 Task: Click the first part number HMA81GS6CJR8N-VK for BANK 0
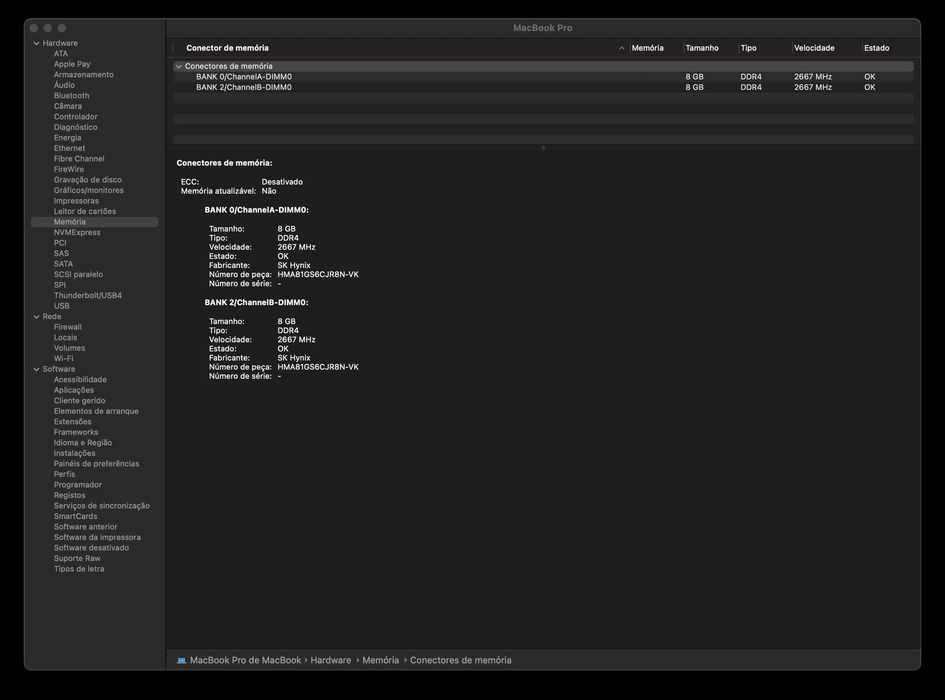[x=318, y=274]
